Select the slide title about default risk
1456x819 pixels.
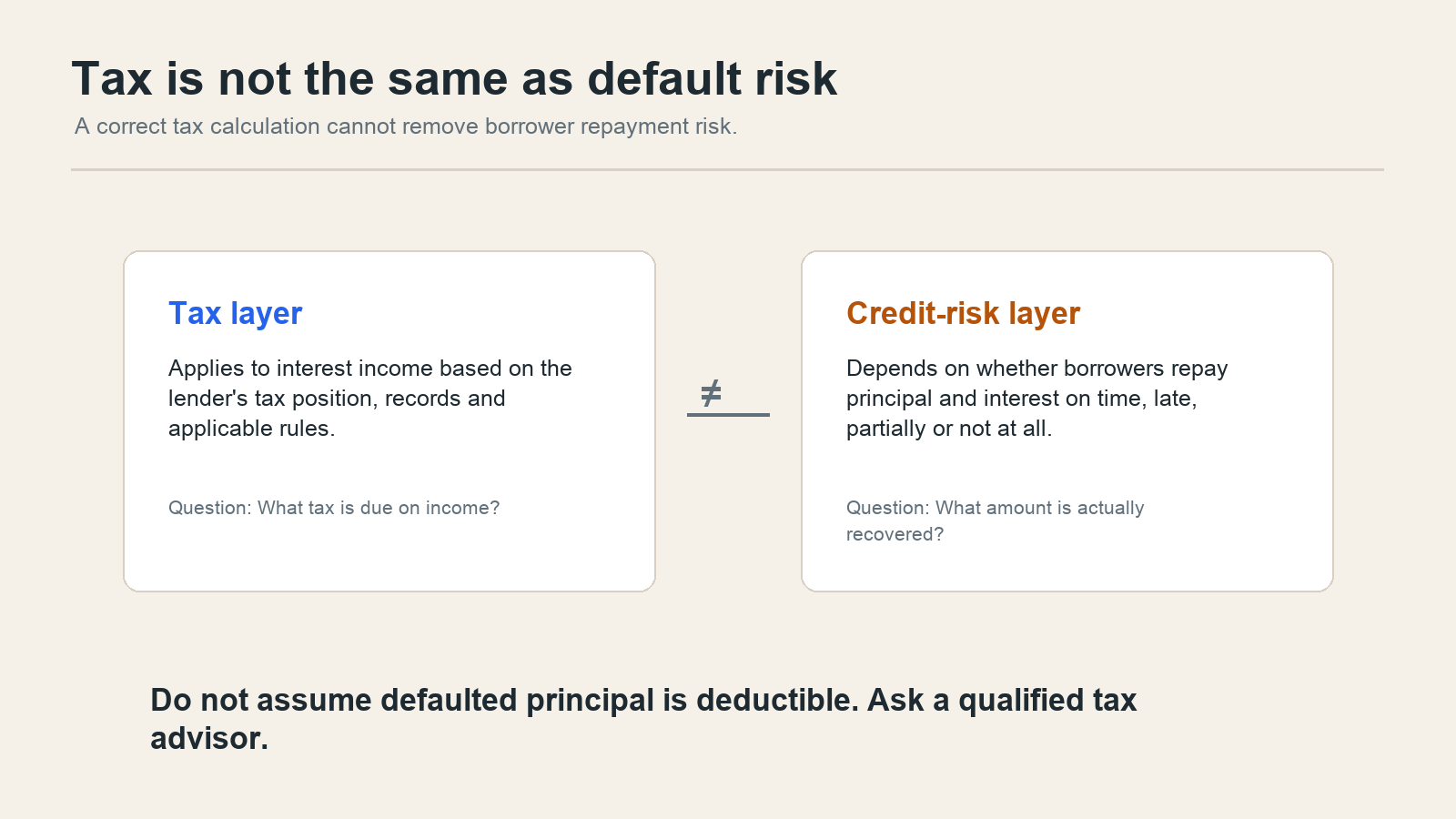(x=454, y=78)
